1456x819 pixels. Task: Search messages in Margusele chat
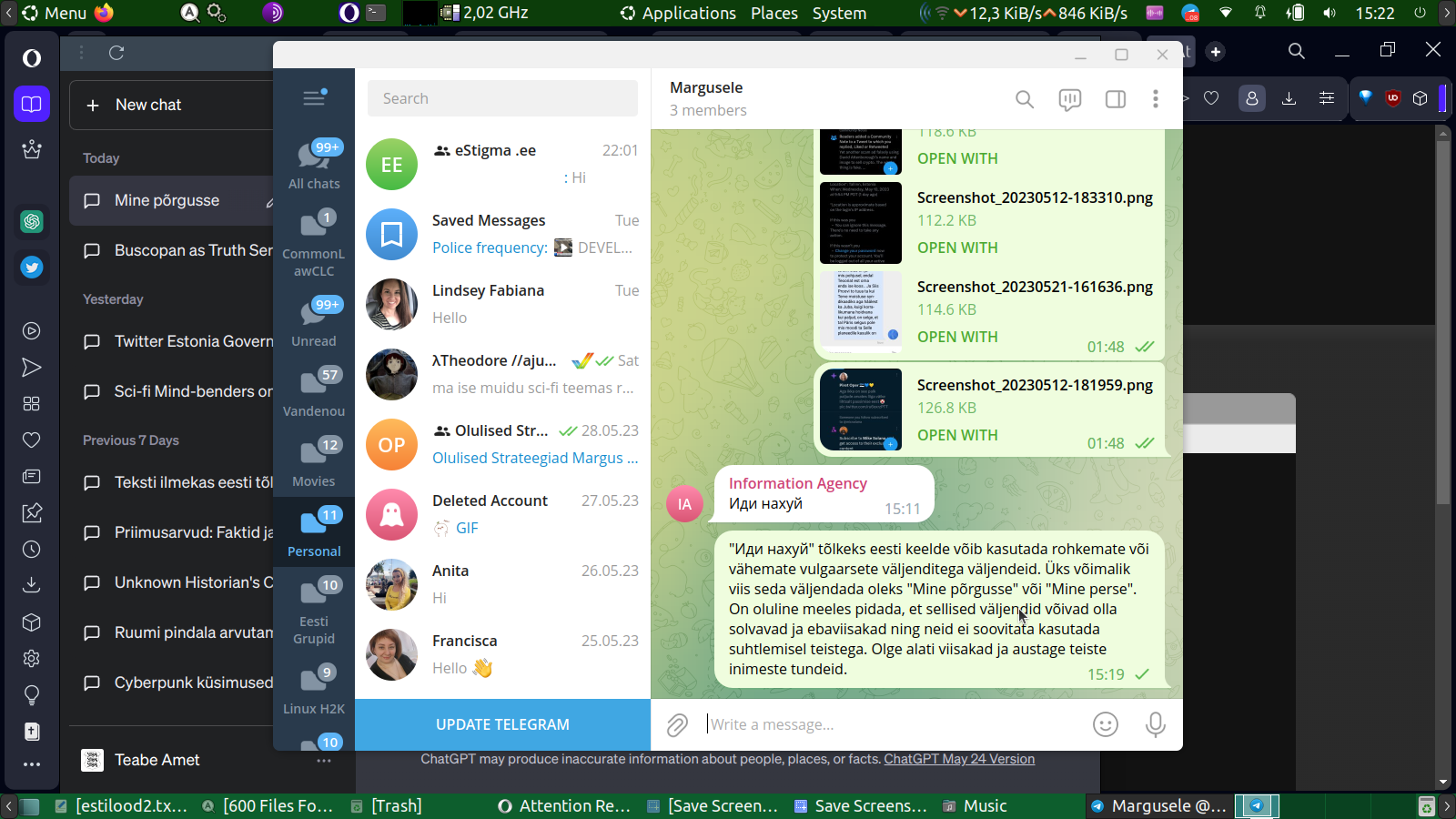tap(1025, 99)
